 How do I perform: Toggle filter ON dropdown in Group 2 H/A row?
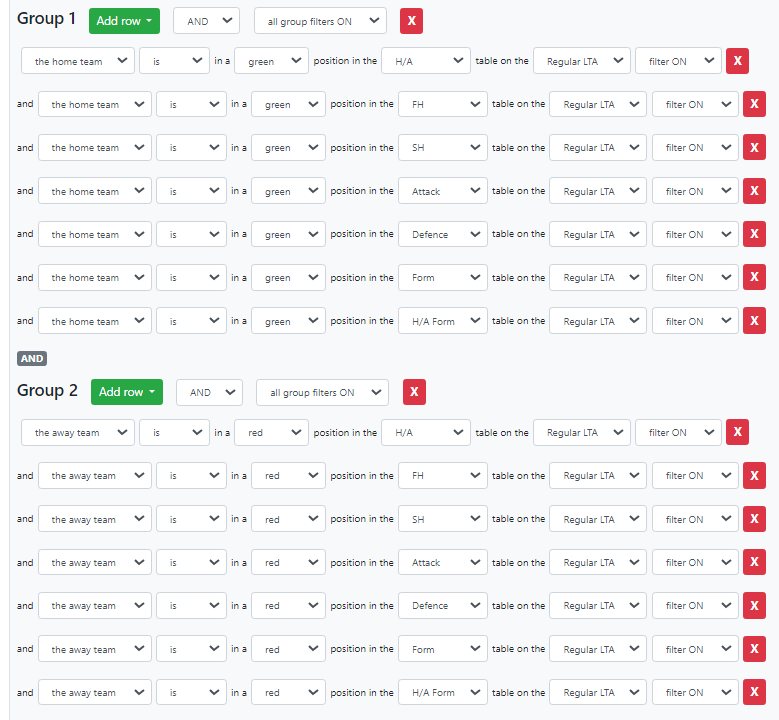[x=678, y=432]
